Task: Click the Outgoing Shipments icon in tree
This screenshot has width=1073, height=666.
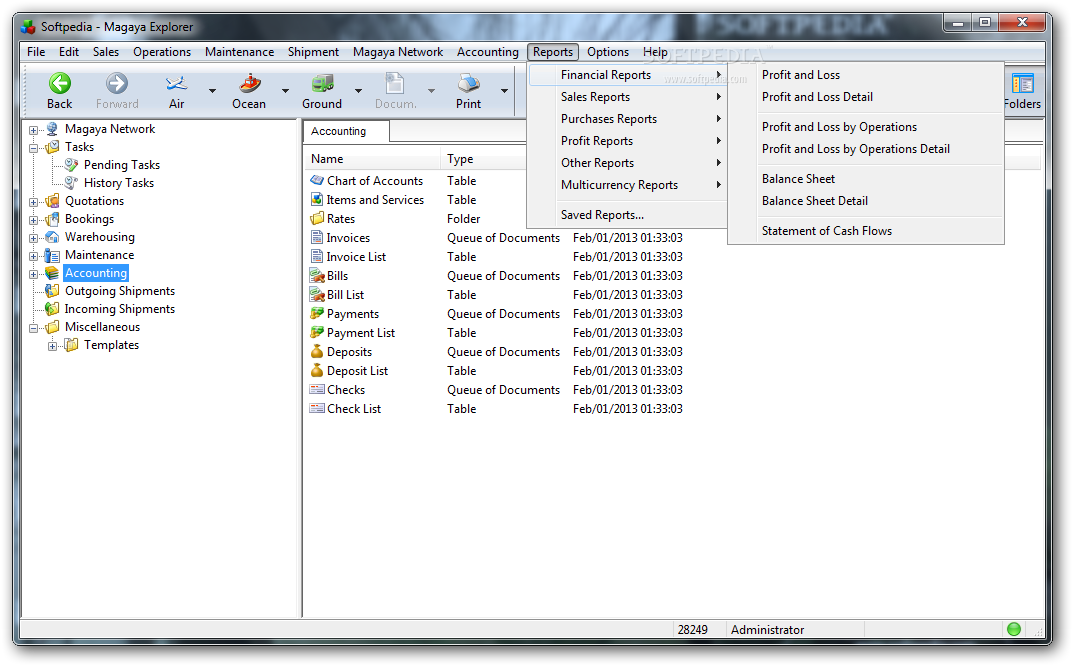Action: [x=52, y=291]
